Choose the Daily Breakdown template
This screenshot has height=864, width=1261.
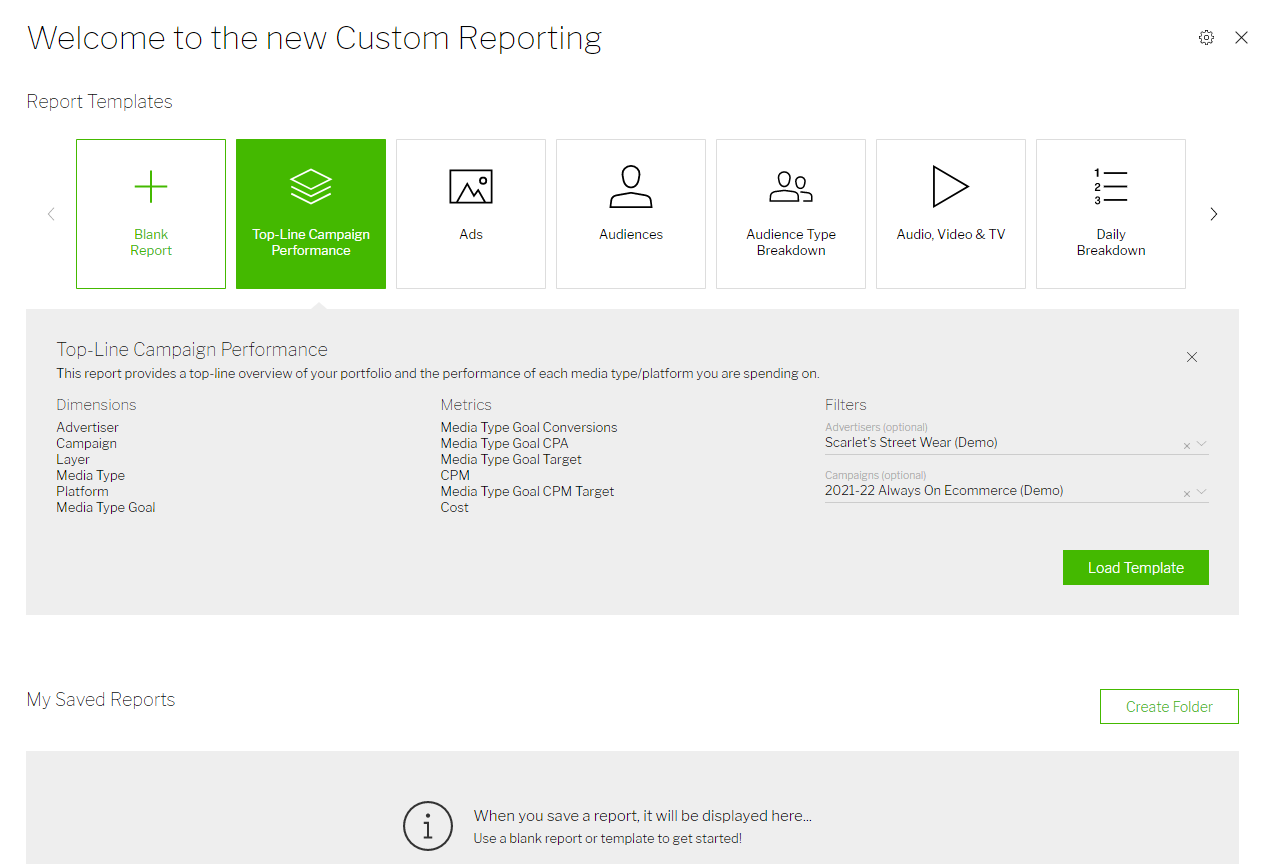coord(1111,214)
